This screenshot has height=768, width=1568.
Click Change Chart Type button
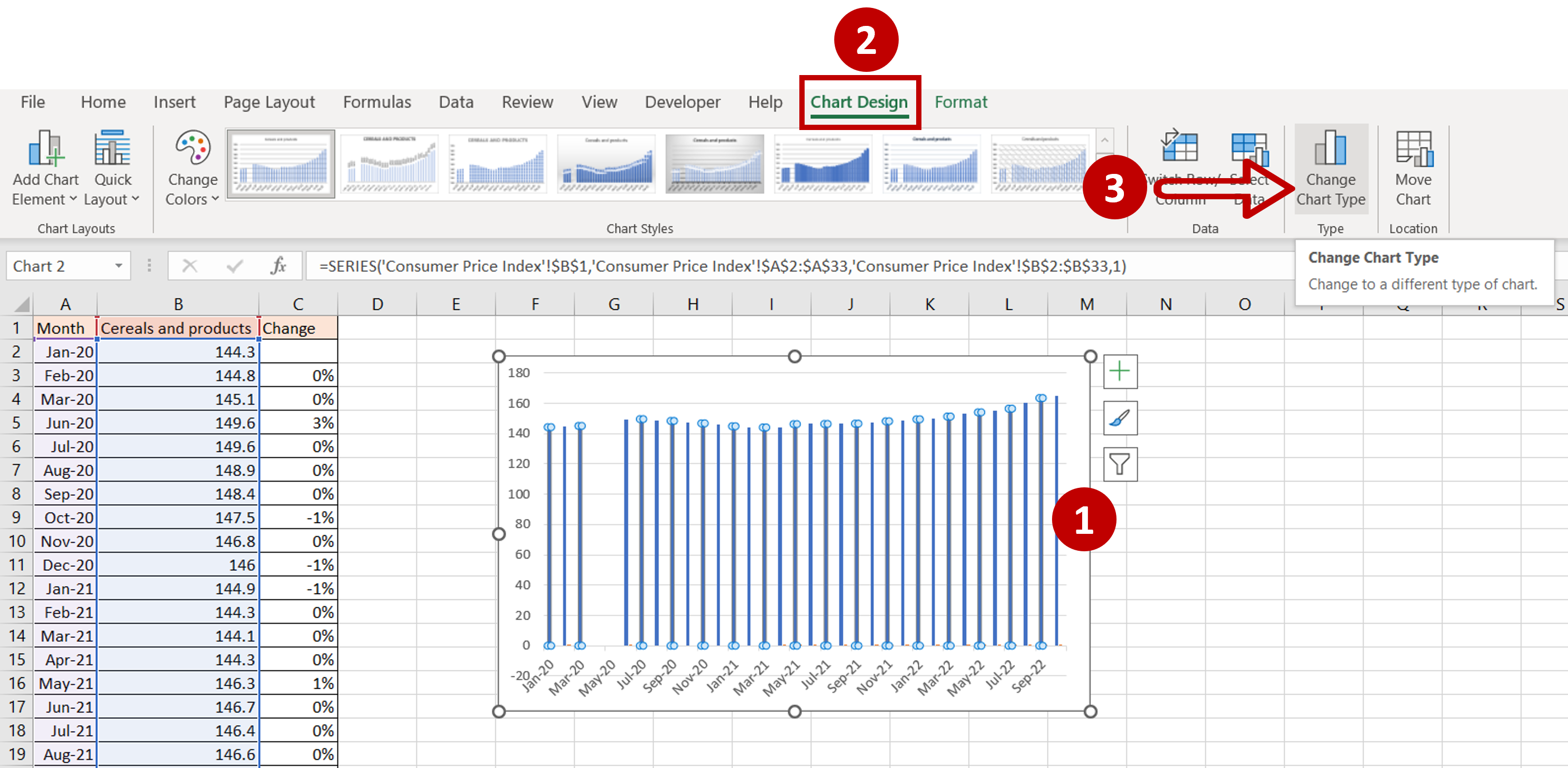tap(1331, 169)
